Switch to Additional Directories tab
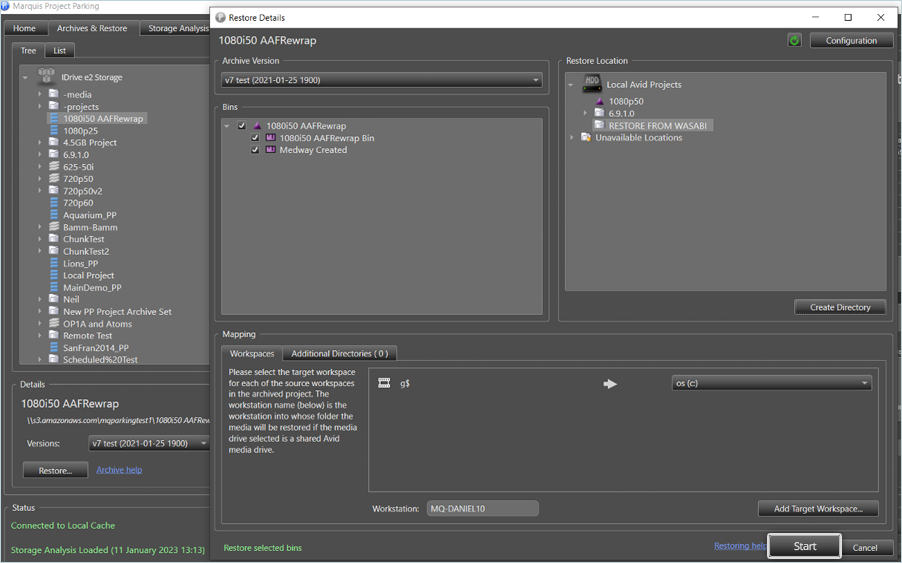Screen dimensions: 902x563 click(x=340, y=354)
